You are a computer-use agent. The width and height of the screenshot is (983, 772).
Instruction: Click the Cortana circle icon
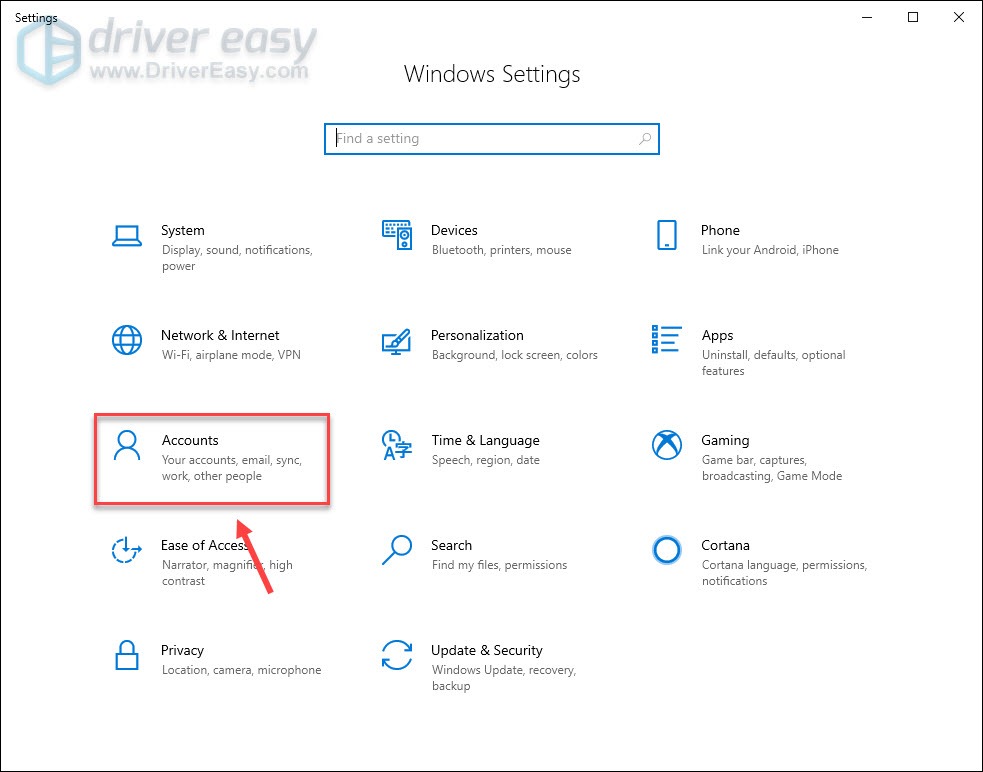coord(666,550)
